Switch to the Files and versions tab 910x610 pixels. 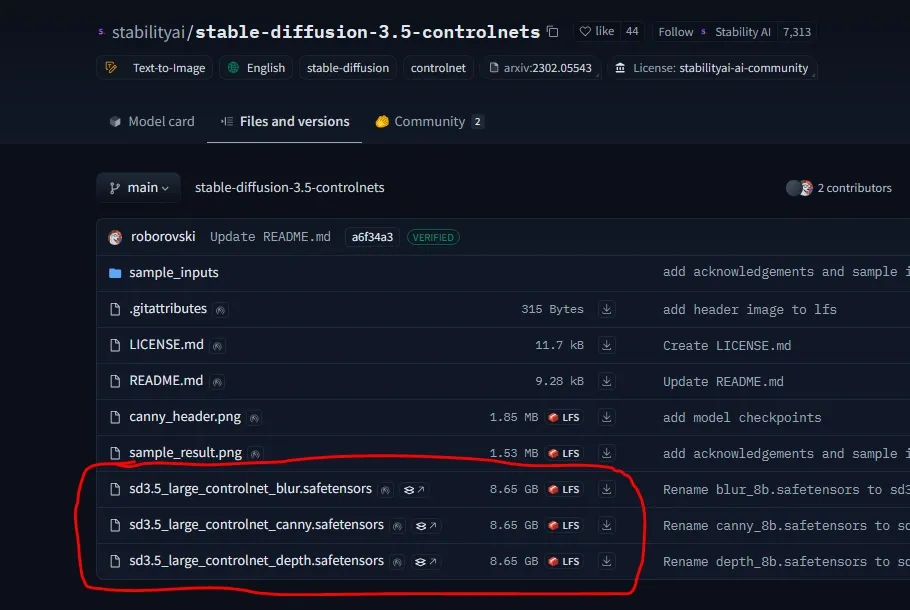click(284, 121)
